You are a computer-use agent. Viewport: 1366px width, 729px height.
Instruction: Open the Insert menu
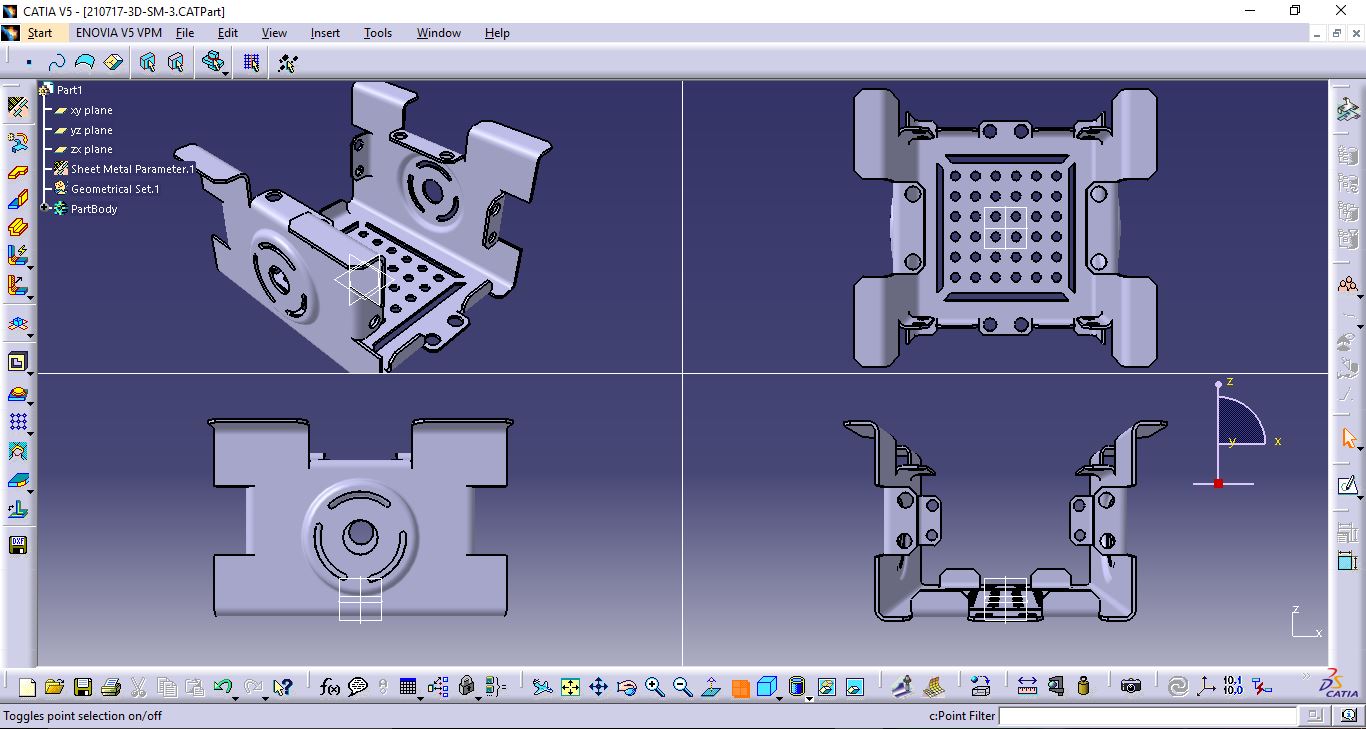click(325, 33)
